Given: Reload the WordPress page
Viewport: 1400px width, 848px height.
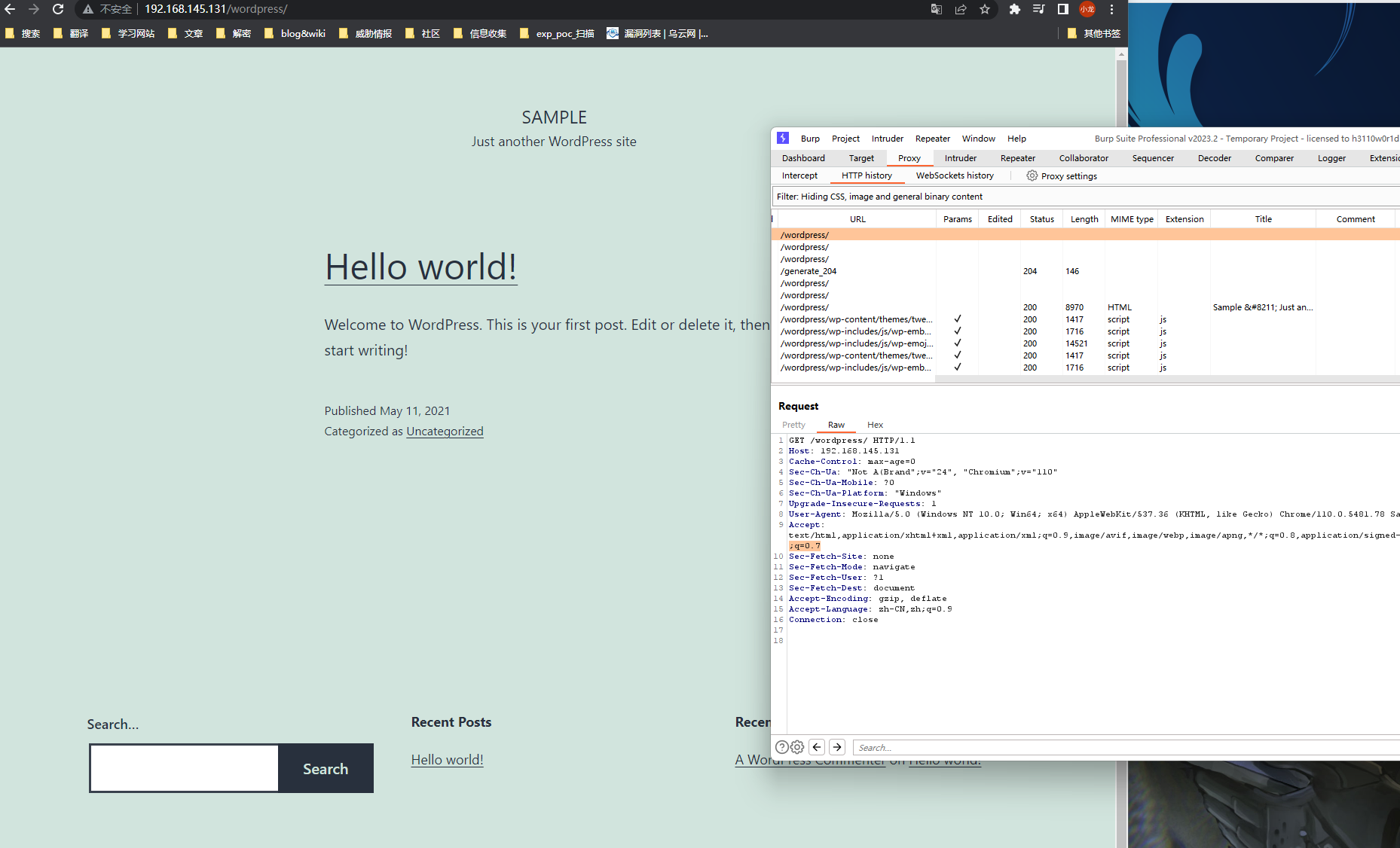Looking at the screenshot, I should pos(58,9).
